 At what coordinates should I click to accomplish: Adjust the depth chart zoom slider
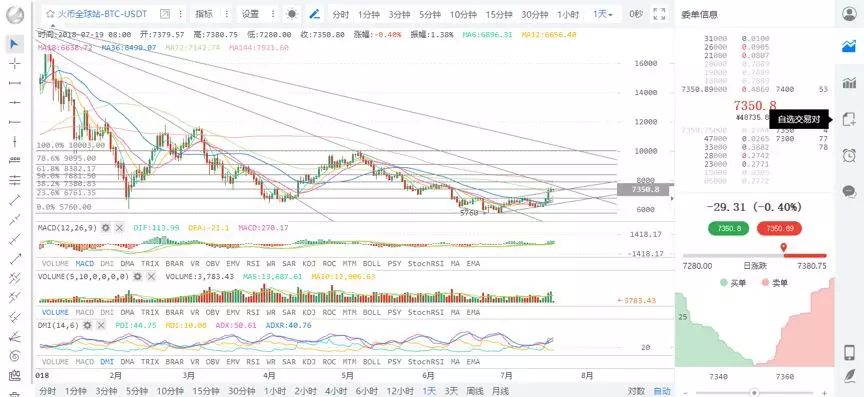coord(754,393)
